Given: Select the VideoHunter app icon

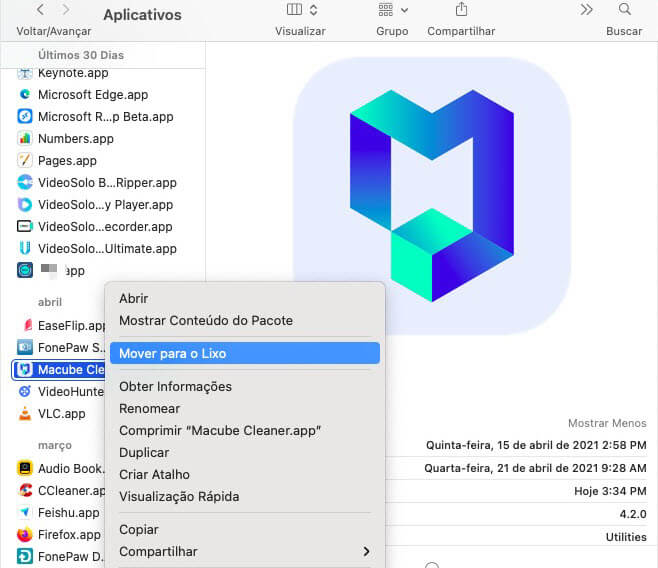Looking at the screenshot, I should point(25,391).
